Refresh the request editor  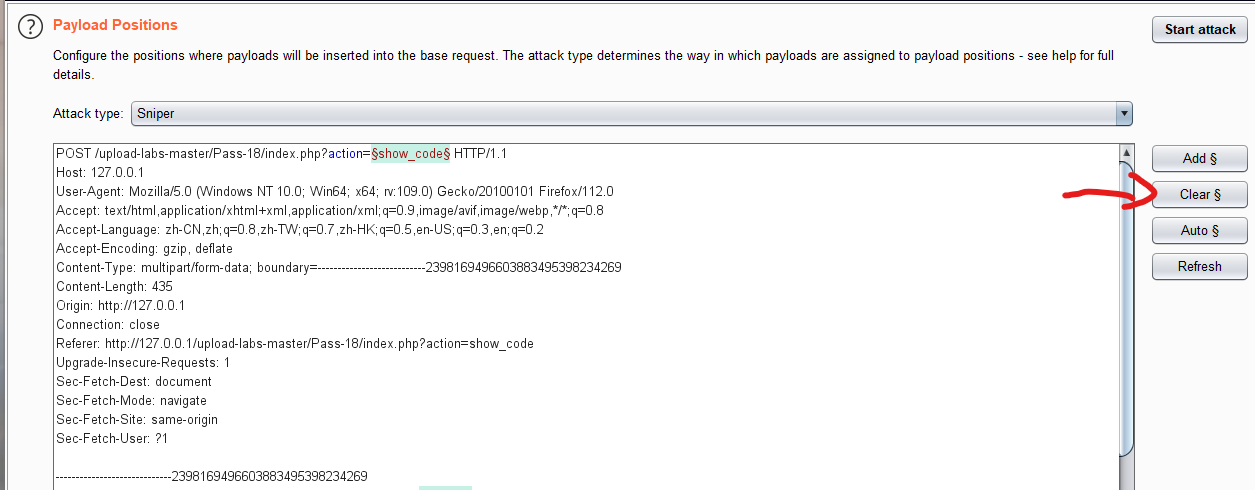pyautogui.click(x=1200, y=266)
